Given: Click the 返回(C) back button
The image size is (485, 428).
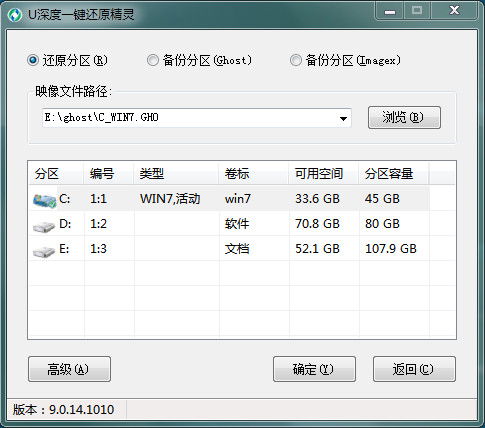Looking at the screenshot, I should pos(414,369).
